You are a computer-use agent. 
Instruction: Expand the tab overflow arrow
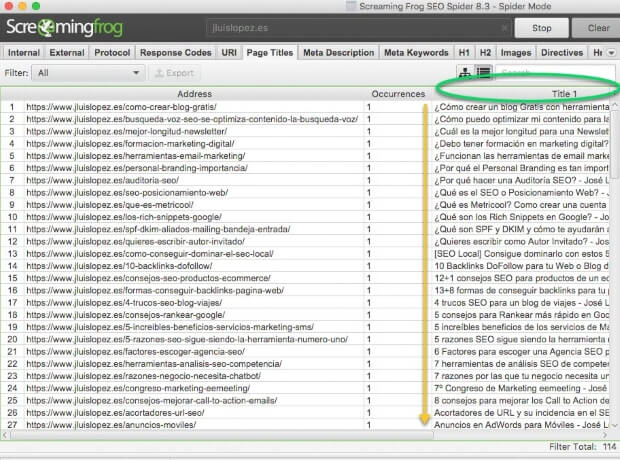pos(611,53)
